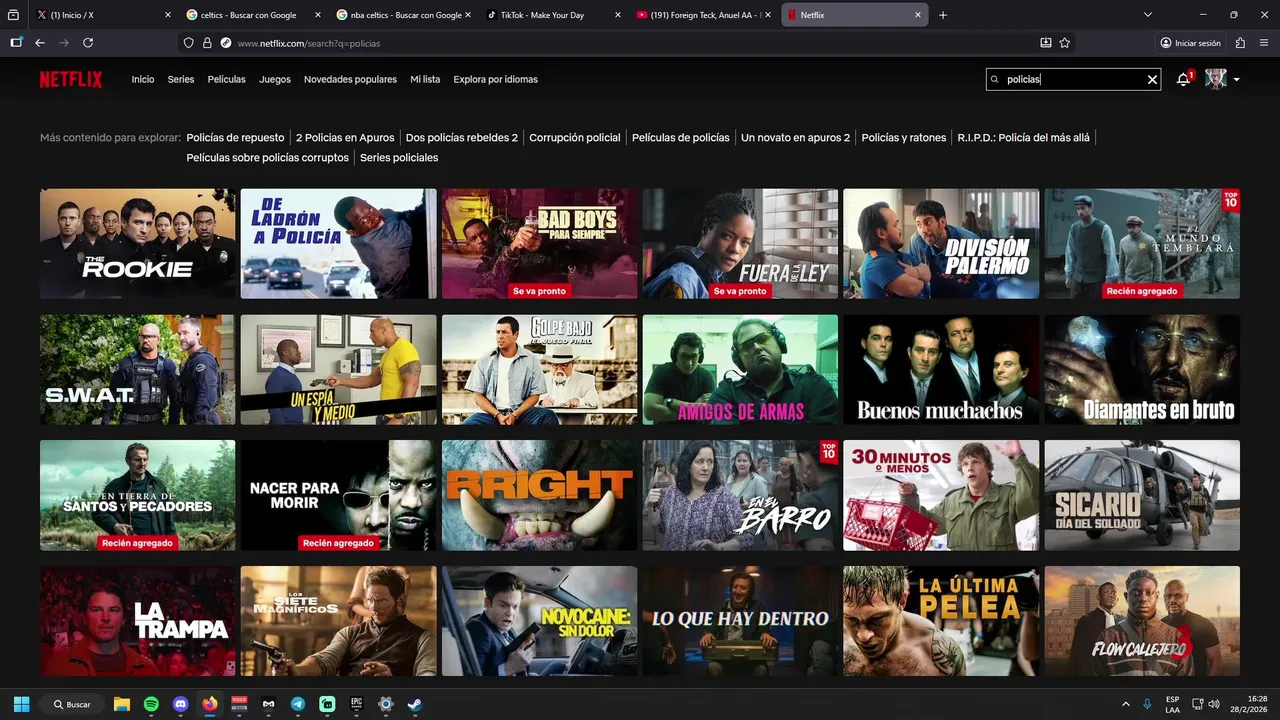1280x720 pixels.
Task: Open the Series menu item
Action: click(x=181, y=79)
